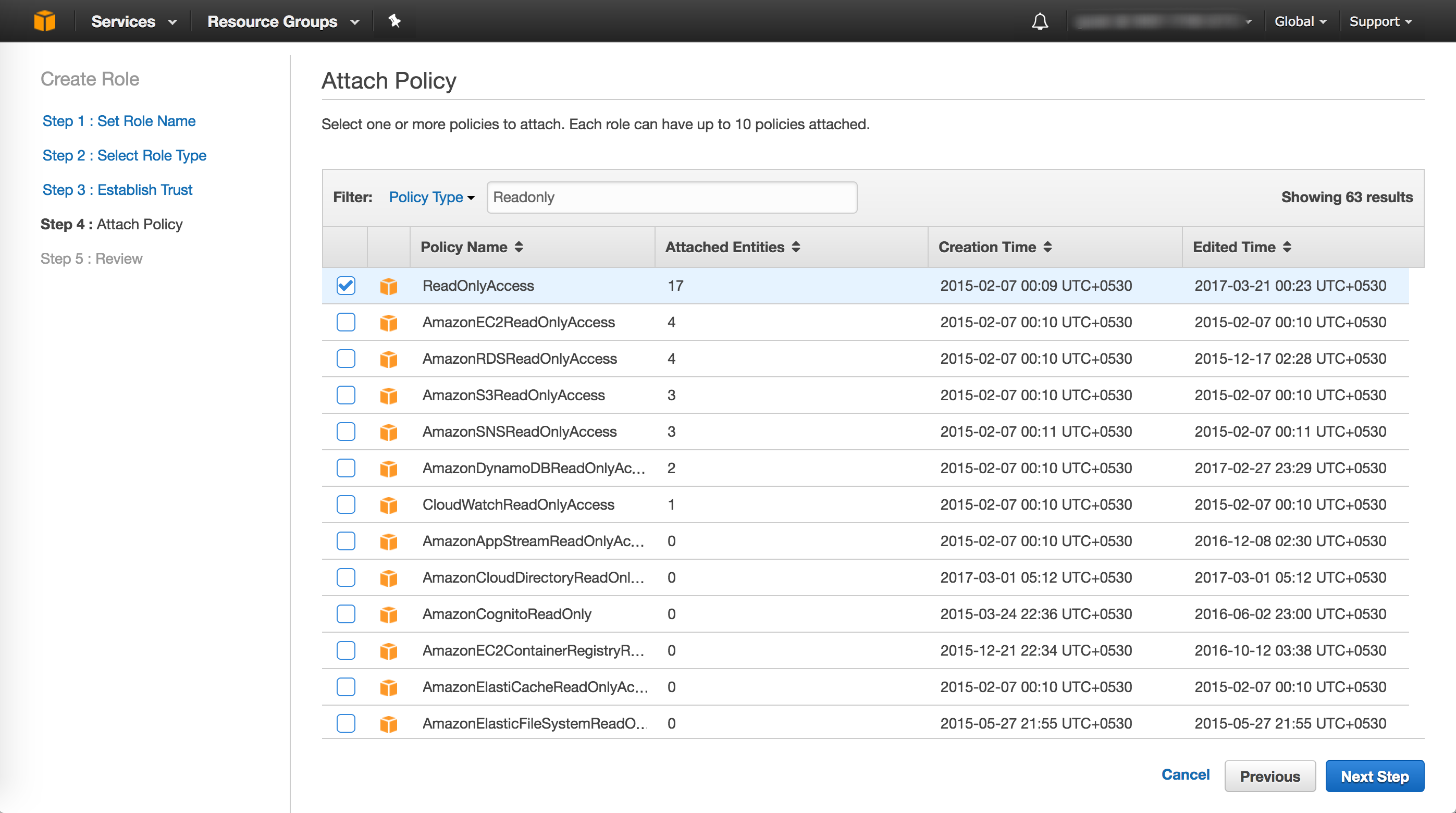
Task: Check the AmazonElastiCacheReadOnlyAc... checkbox
Action: tap(346, 687)
